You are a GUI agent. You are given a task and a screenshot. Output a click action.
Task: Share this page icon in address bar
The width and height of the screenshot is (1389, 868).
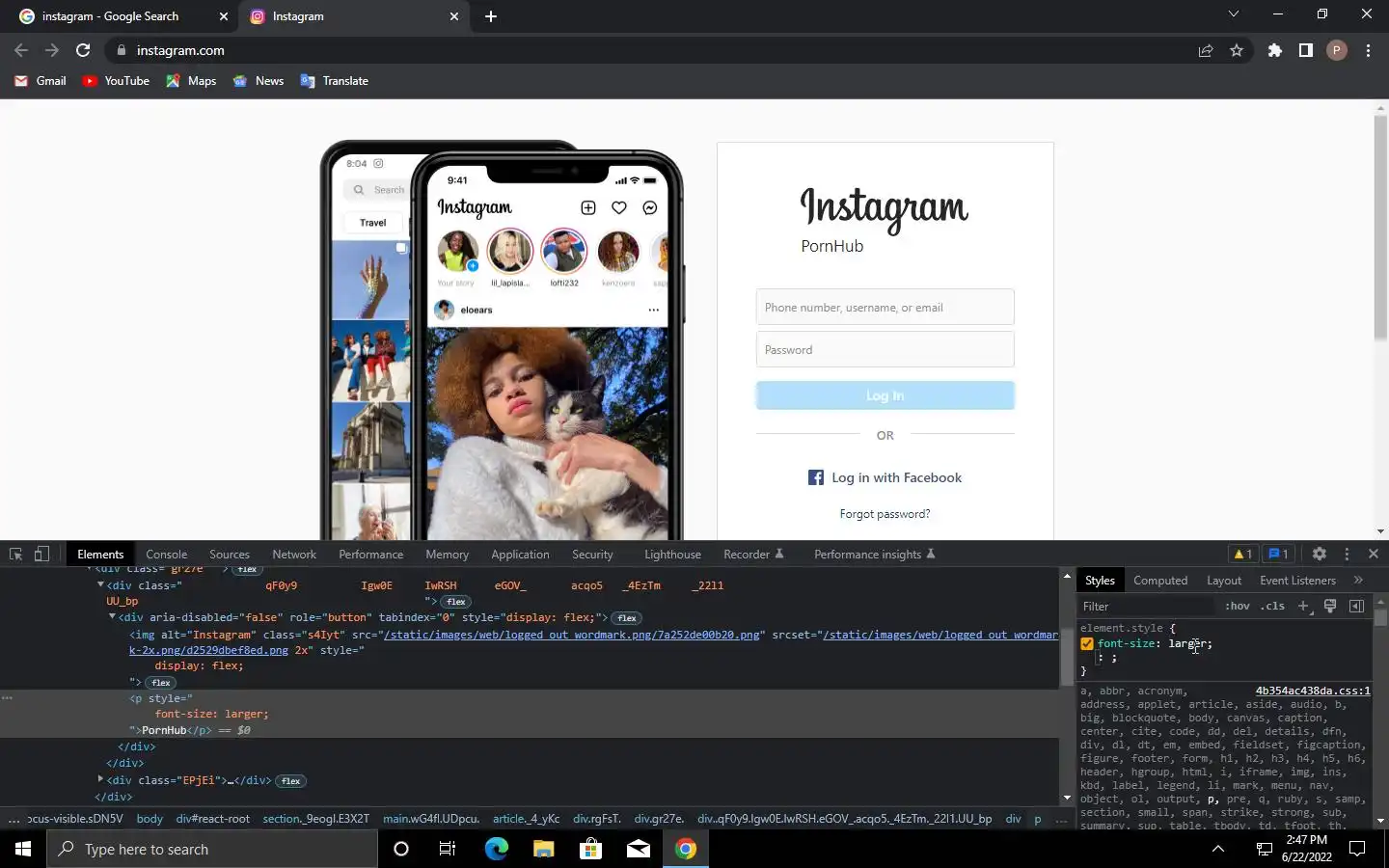(x=1206, y=50)
